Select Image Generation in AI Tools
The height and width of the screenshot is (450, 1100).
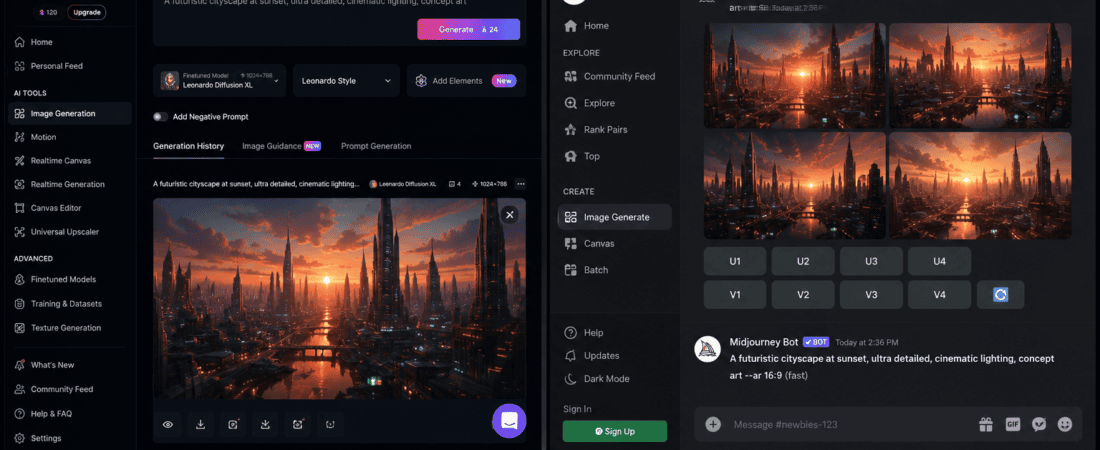69,114
